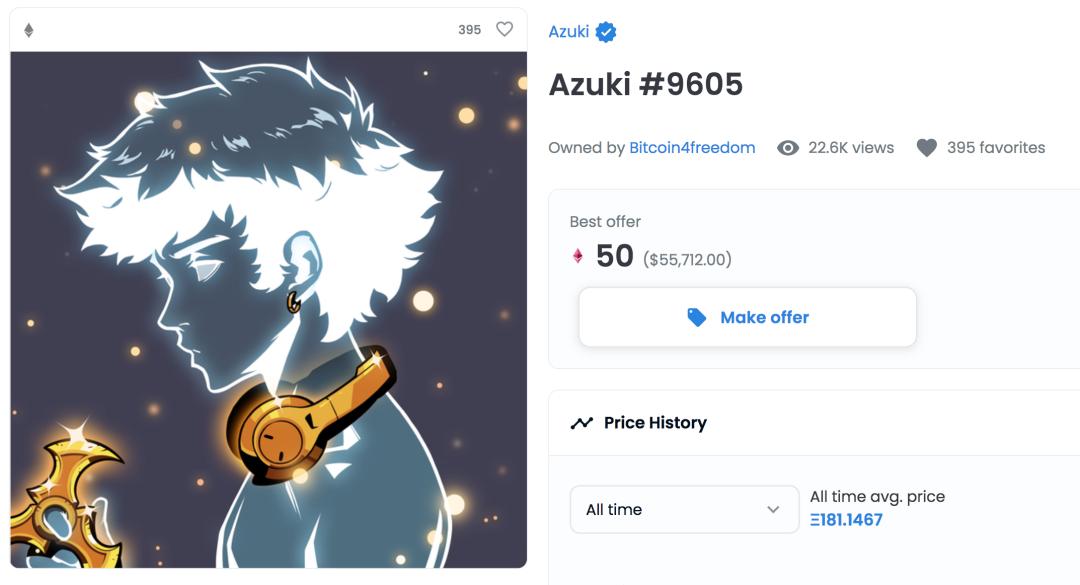
Task: Click the red Ethereum icon by the best offer
Action: tap(578, 256)
